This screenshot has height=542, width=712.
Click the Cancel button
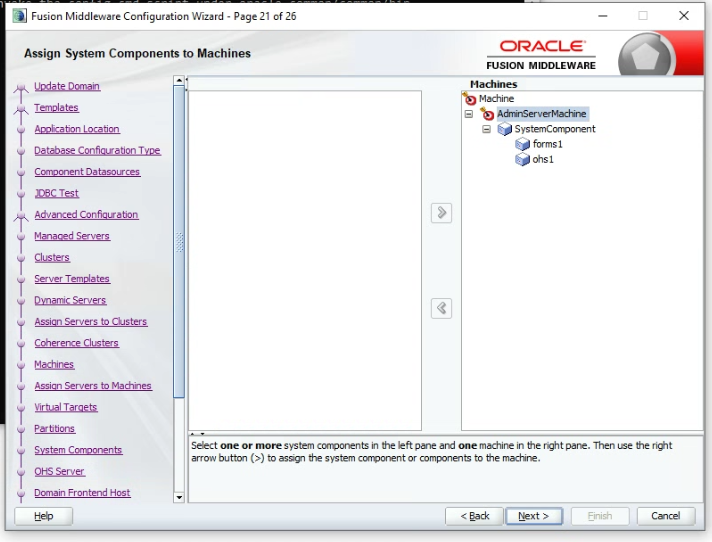click(666, 516)
